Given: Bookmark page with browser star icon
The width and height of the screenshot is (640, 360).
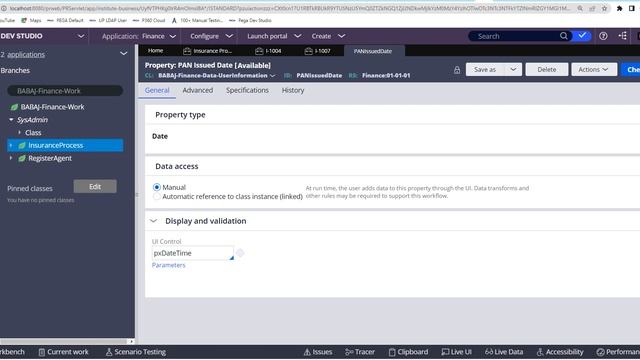Looking at the screenshot, I should tap(604, 8).
